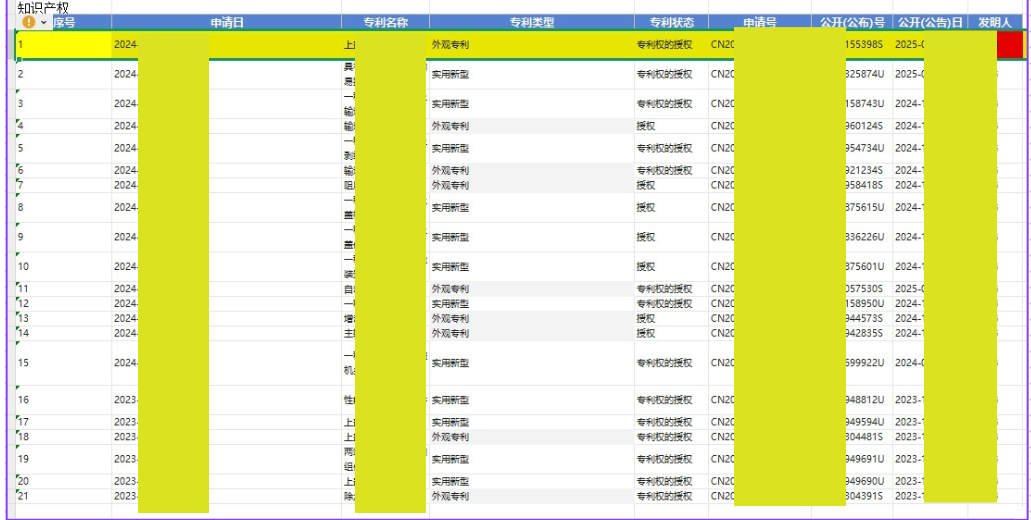This screenshot has width=1031, height=520.
Task: Select the 外观专利 type cell in row 1
Action: click(x=532, y=45)
